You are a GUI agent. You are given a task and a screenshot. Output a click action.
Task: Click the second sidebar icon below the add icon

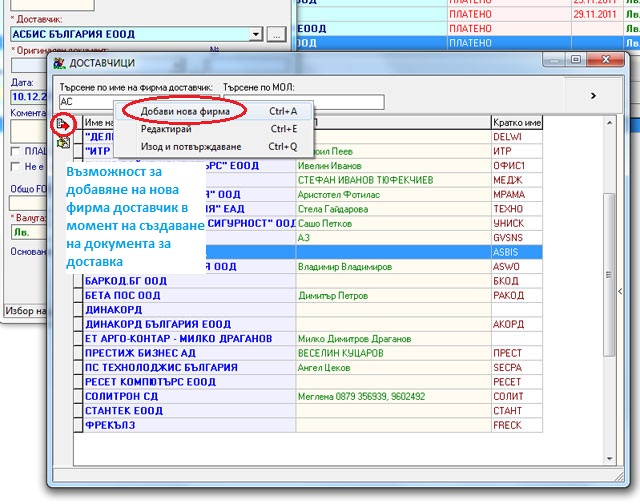[x=63, y=143]
